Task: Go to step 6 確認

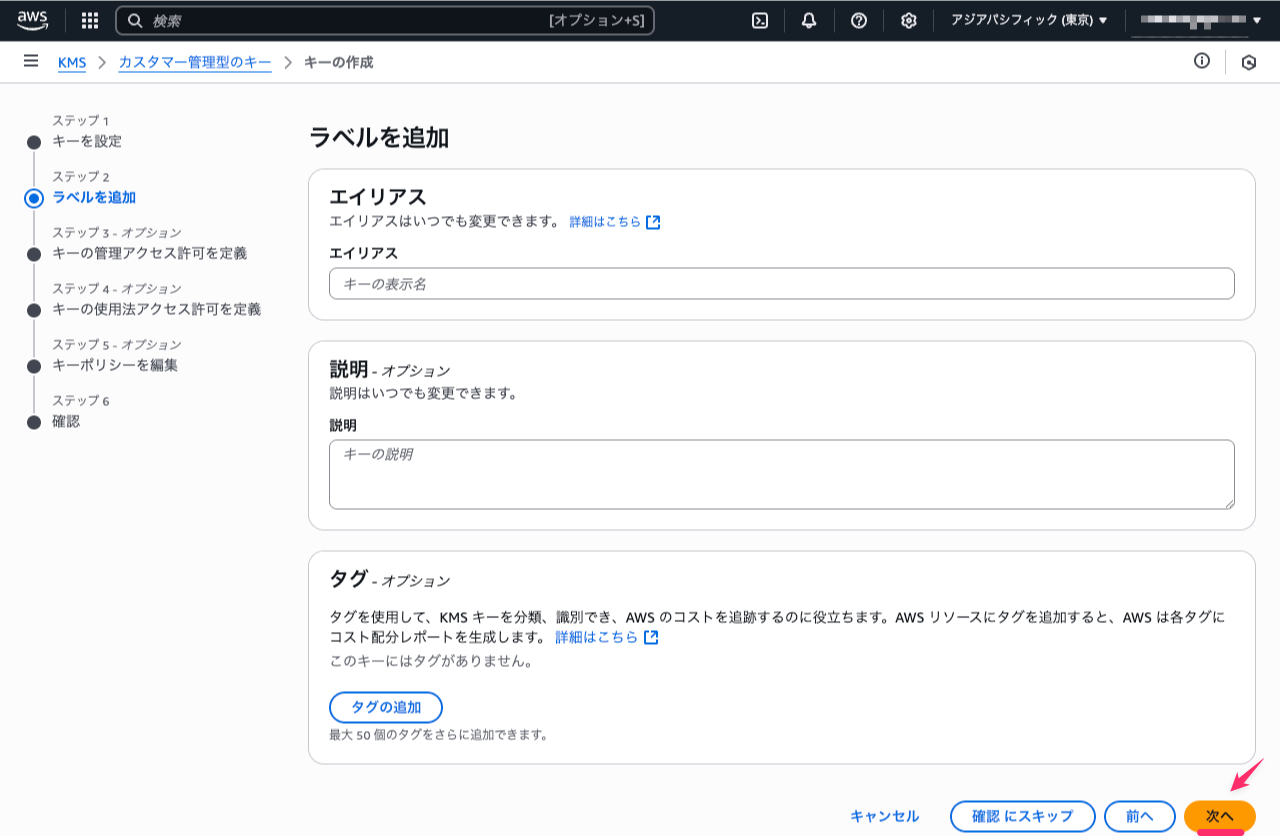Action: coord(66,421)
